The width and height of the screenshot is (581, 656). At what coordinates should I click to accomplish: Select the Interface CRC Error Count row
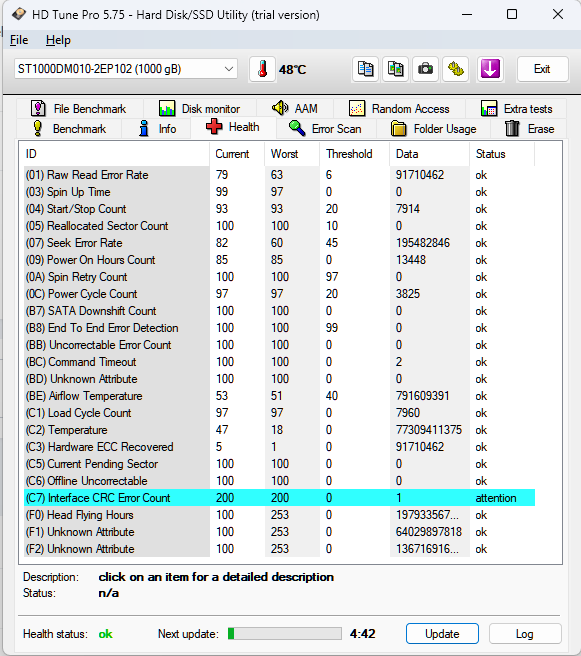[279, 498]
